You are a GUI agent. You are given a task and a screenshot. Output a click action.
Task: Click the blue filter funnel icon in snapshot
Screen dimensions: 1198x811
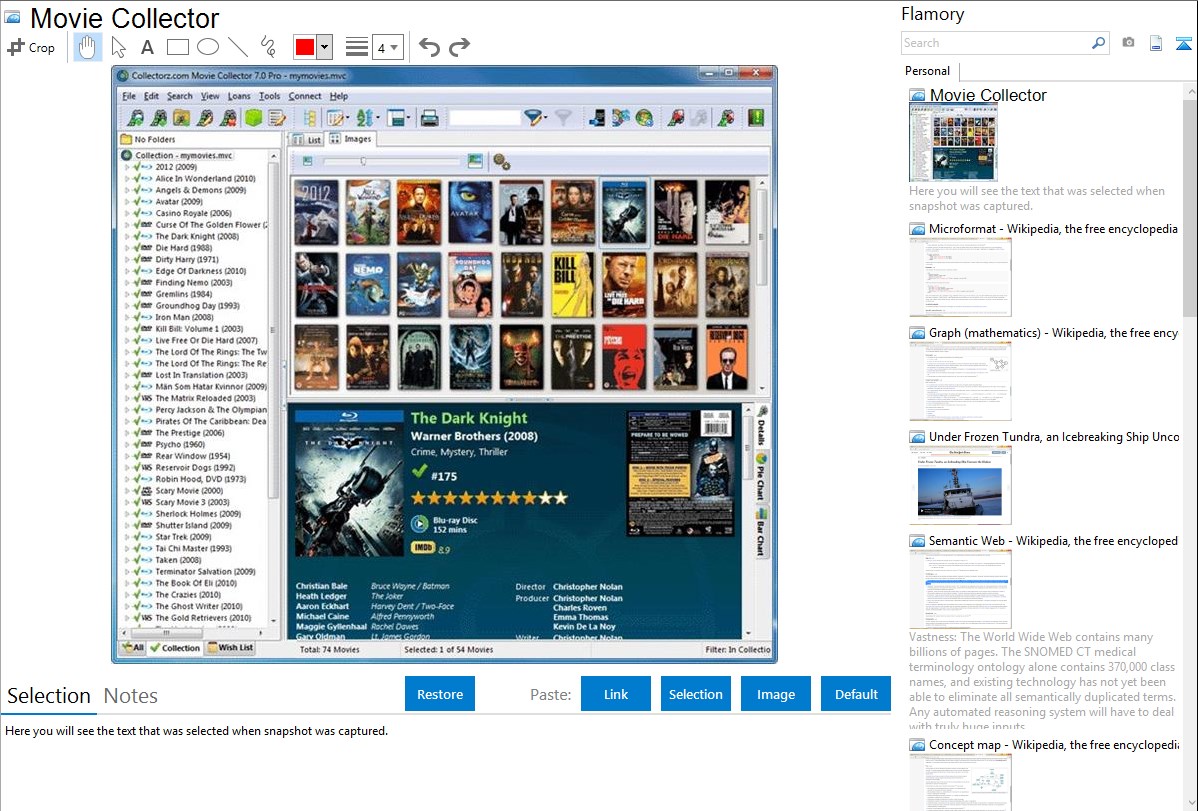coord(533,118)
